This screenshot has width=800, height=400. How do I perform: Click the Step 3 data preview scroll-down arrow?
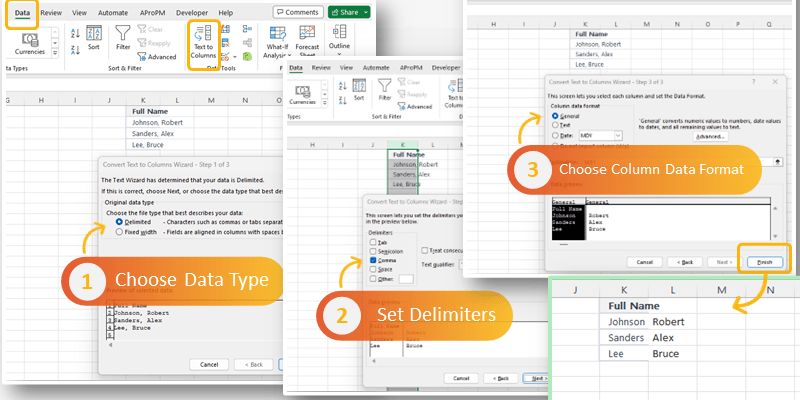(x=776, y=236)
